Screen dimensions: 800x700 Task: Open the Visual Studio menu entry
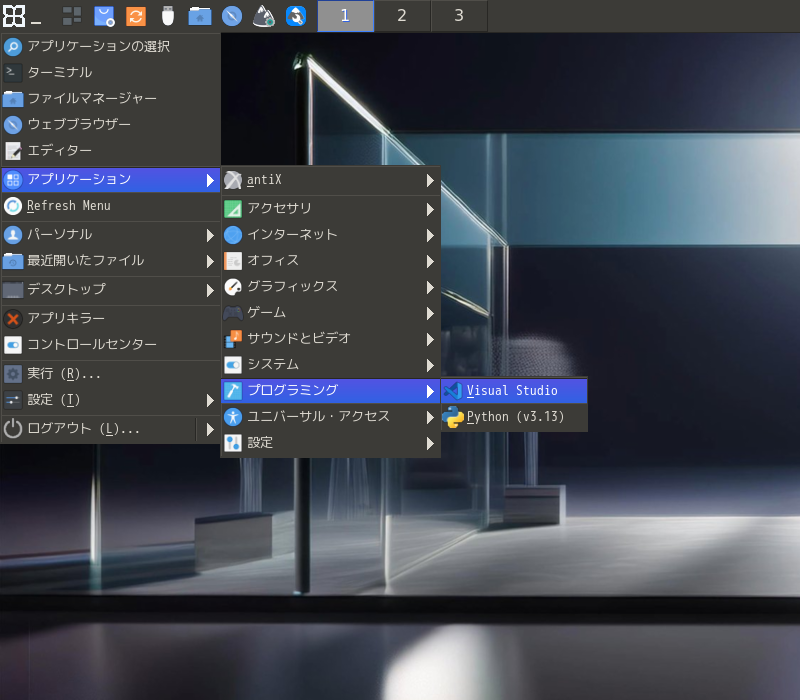tap(513, 390)
